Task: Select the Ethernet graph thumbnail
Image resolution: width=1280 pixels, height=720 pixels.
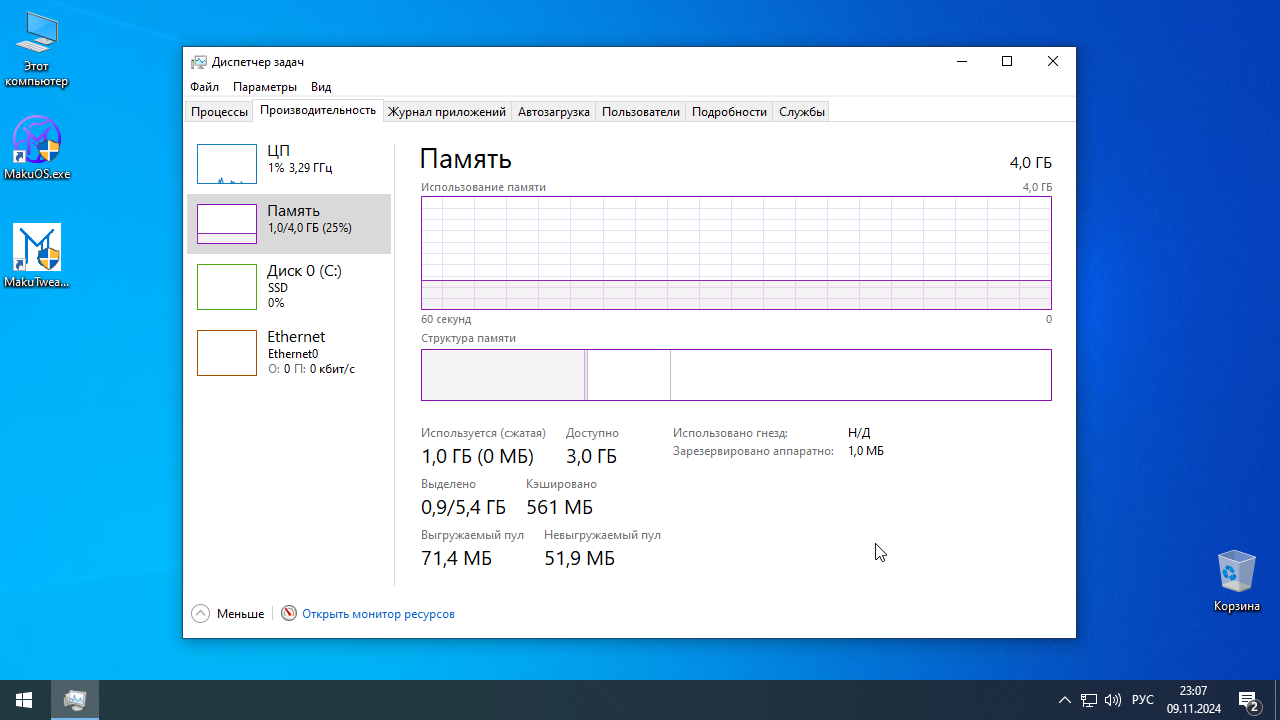Action: [227, 353]
